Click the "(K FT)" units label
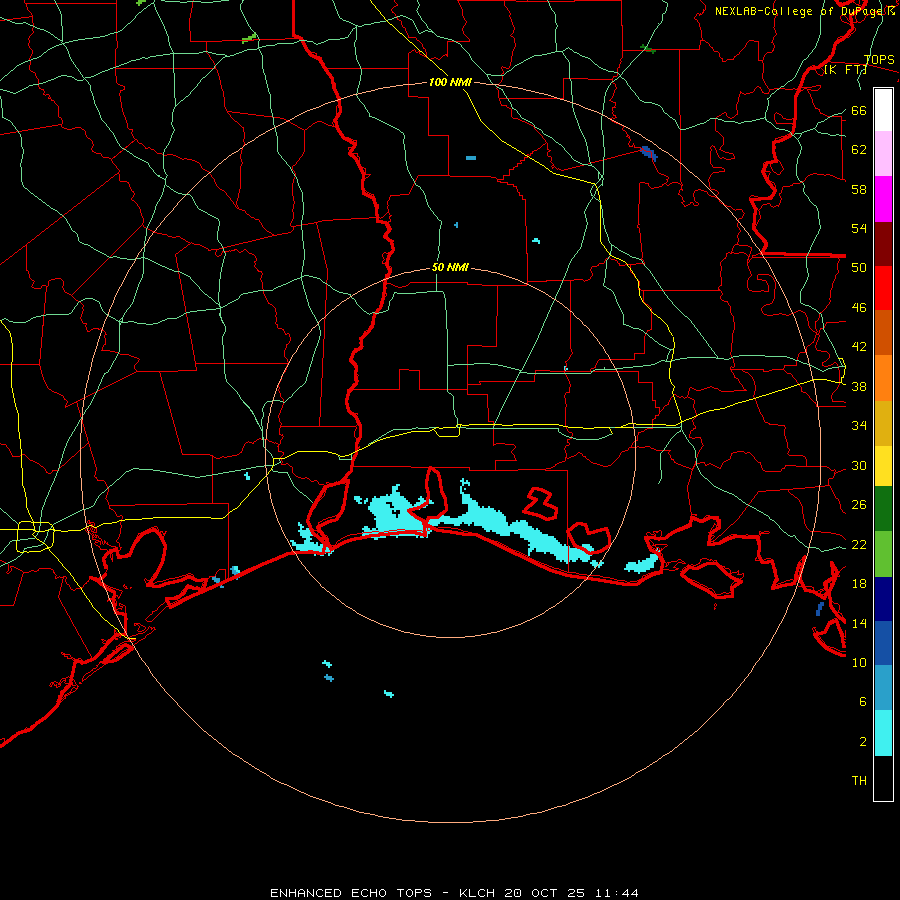 click(845, 70)
